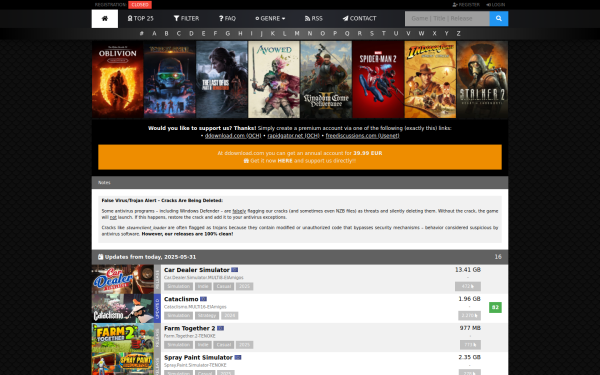The width and height of the screenshot is (600, 375).
Task: Open the Oblivion cover art
Action: point(117,80)
